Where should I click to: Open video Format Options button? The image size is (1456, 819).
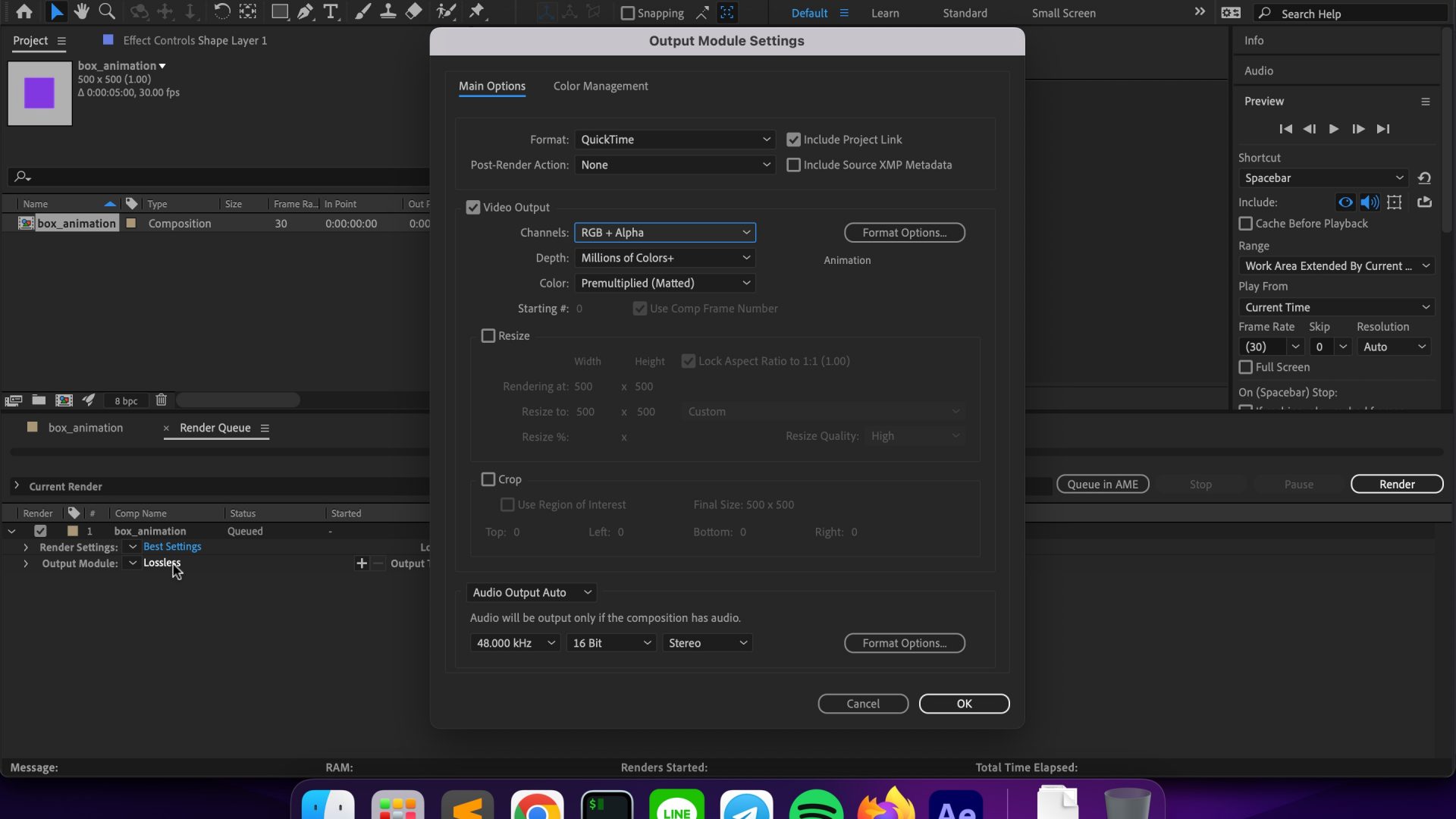(904, 233)
